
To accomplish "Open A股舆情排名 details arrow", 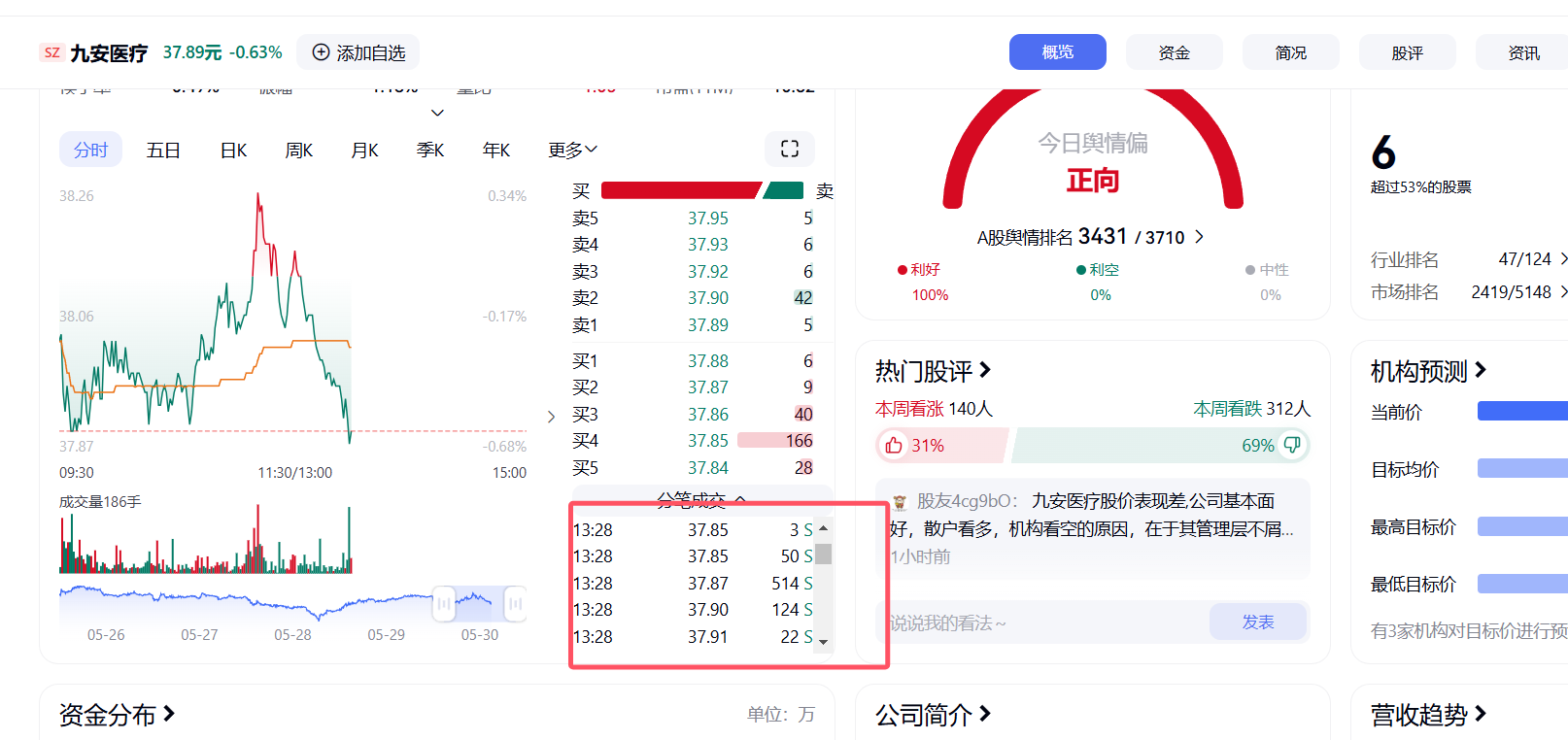I will point(1199,237).
